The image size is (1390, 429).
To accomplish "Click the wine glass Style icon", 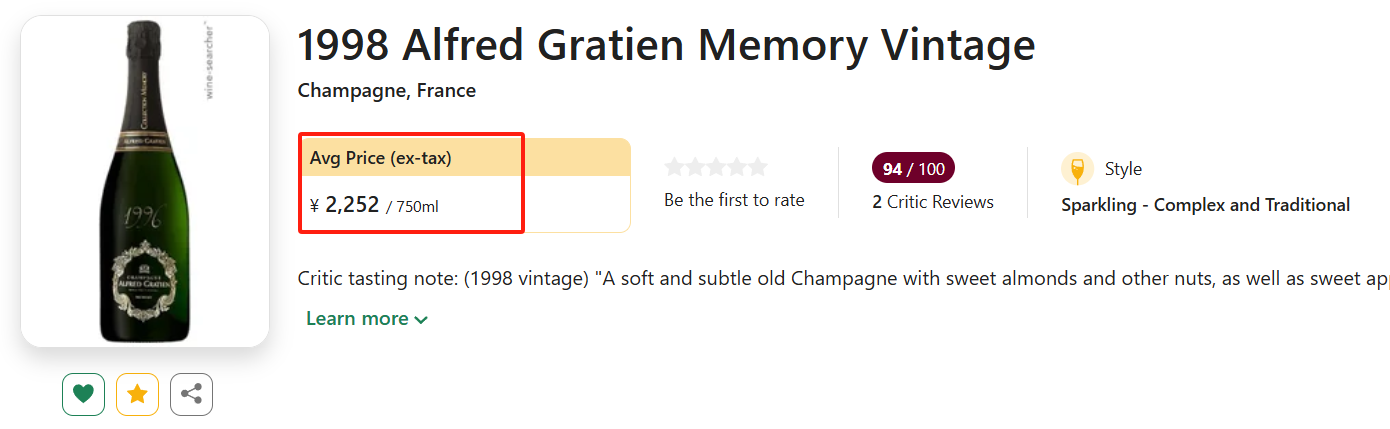I will click(x=1077, y=169).
